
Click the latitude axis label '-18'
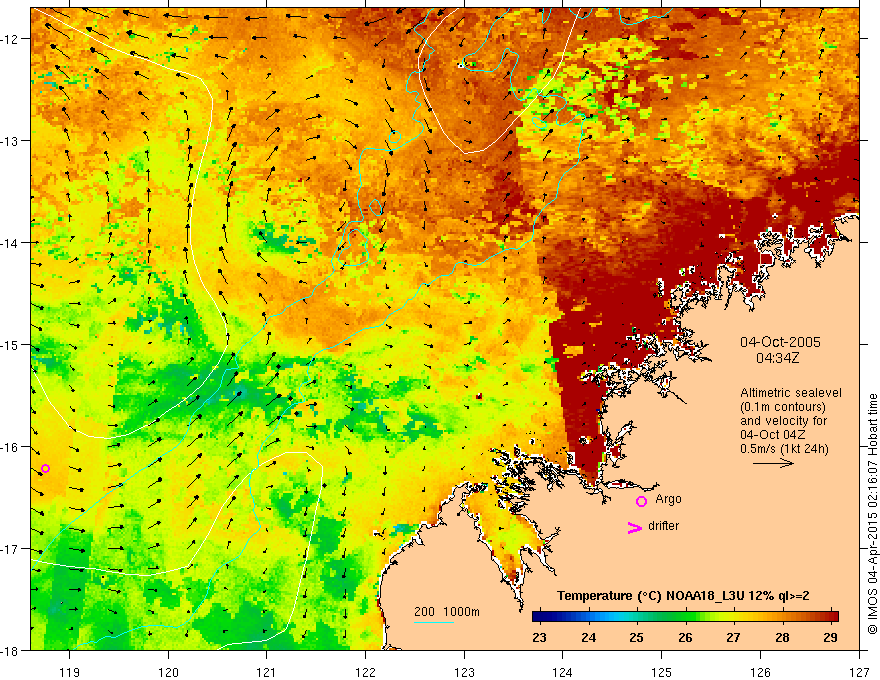point(11,651)
